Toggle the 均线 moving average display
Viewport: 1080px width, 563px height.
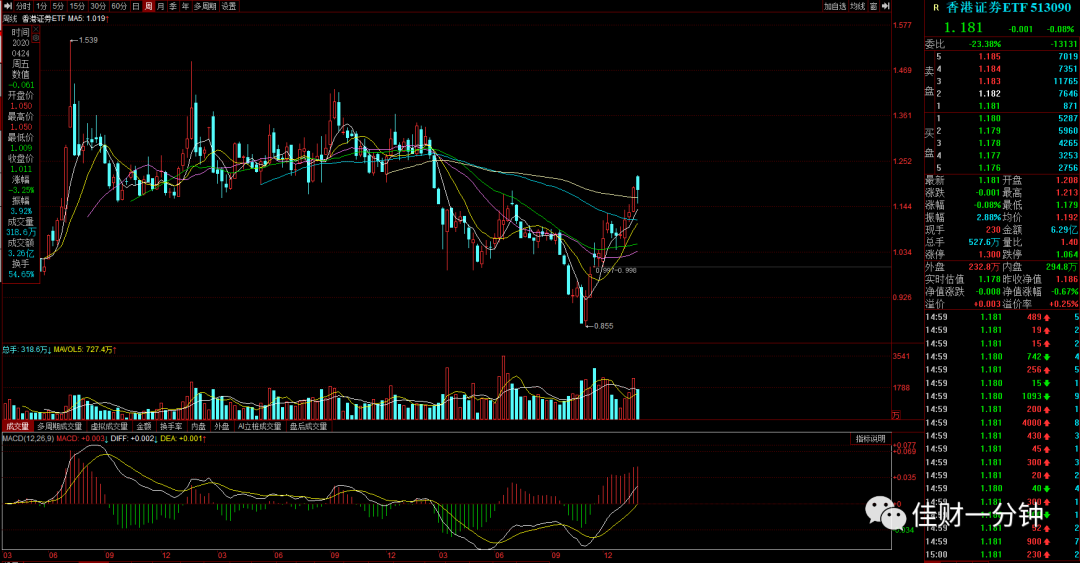pos(858,6)
